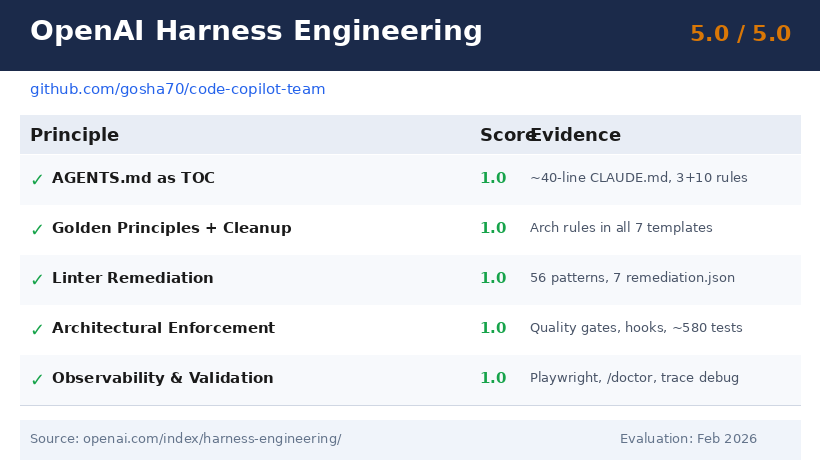
Task: Select the Observability & Validation principle
Action: 163,377
